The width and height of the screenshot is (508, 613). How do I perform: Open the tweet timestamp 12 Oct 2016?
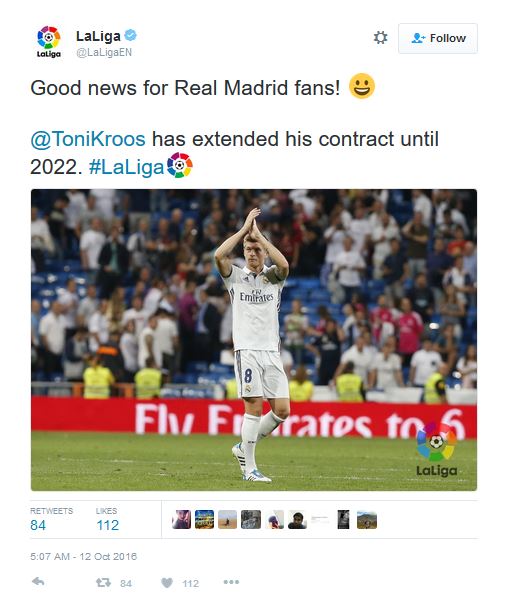(83, 556)
